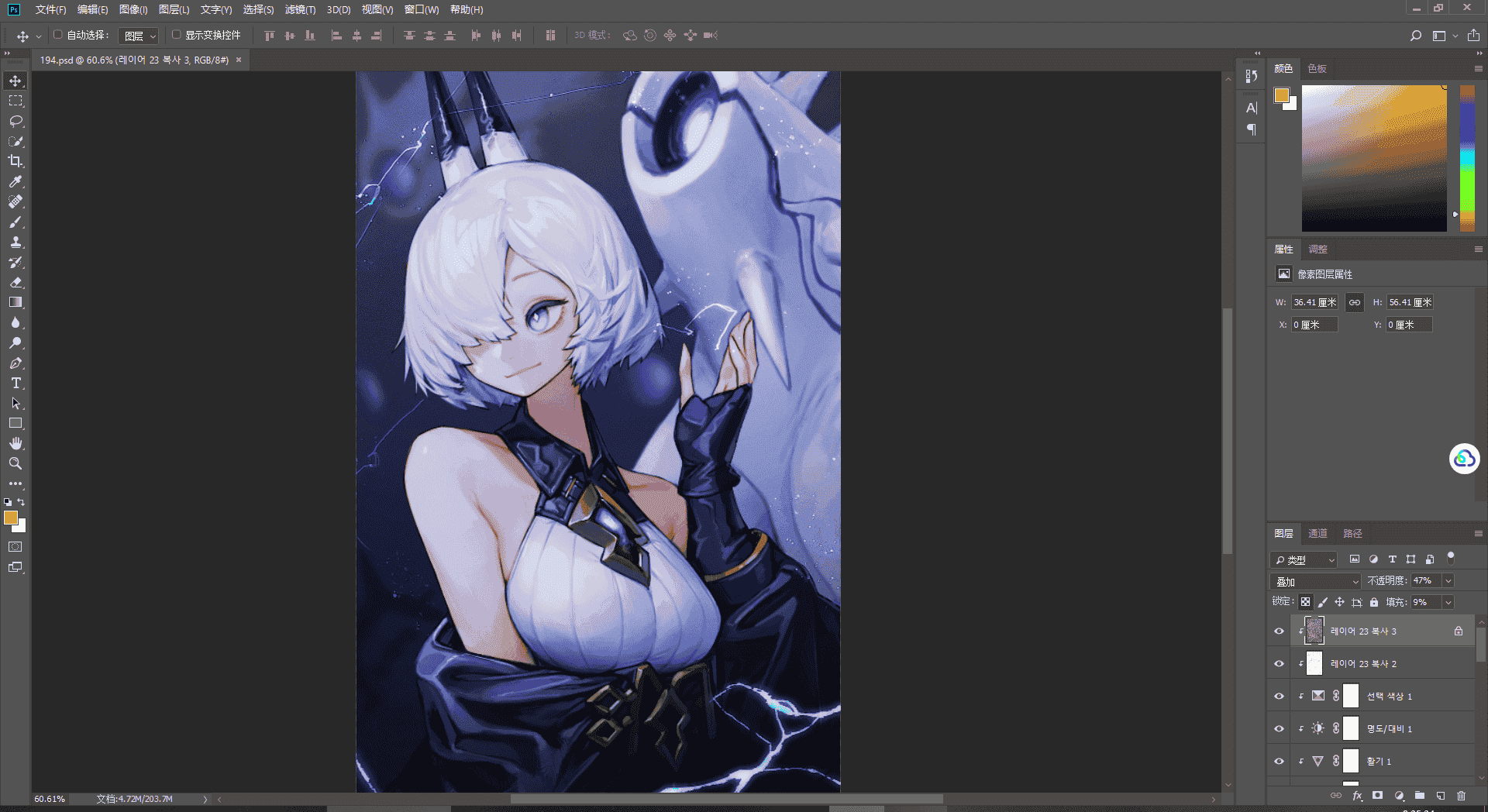Open the Layers panel flyout menu
The image size is (1488, 812).
tap(1478, 534)
